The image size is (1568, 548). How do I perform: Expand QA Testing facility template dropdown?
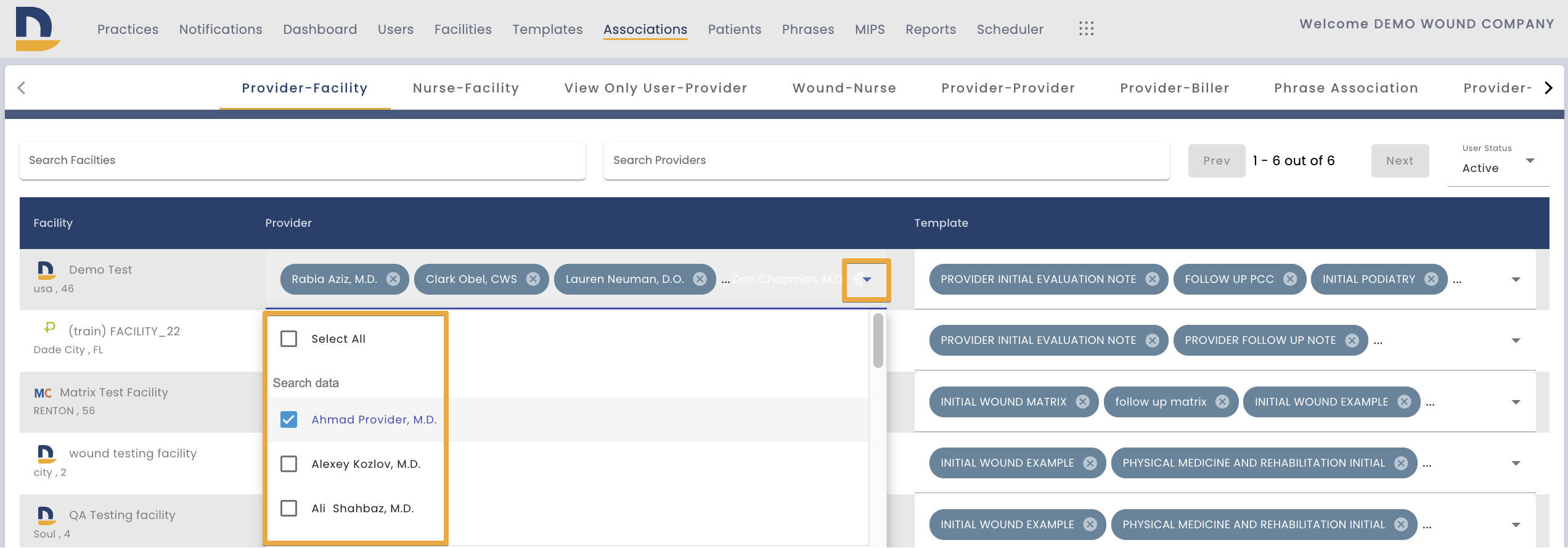(x=1516, y=525)
